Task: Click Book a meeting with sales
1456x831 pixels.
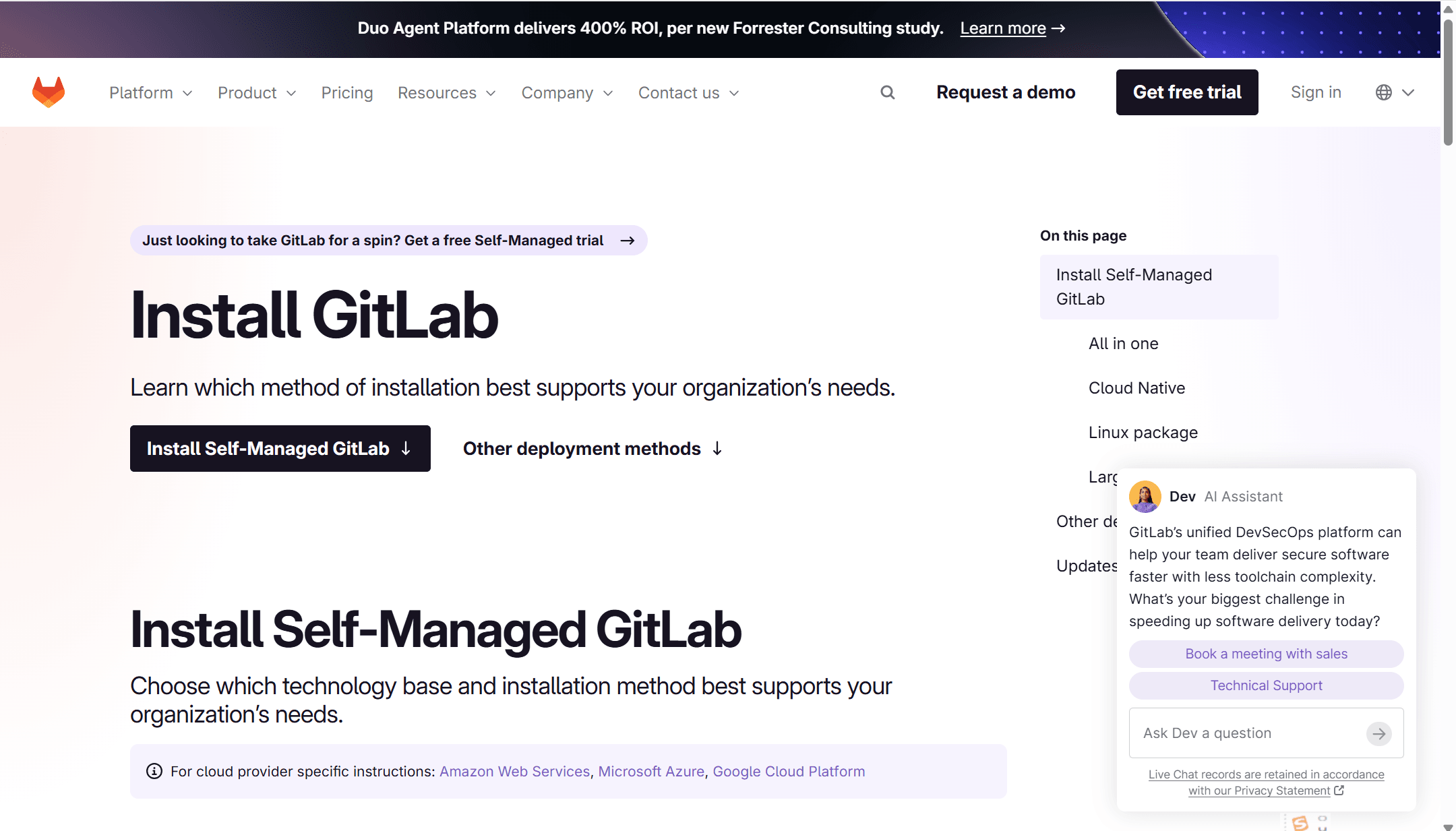Action: (x=1267, y=654)
